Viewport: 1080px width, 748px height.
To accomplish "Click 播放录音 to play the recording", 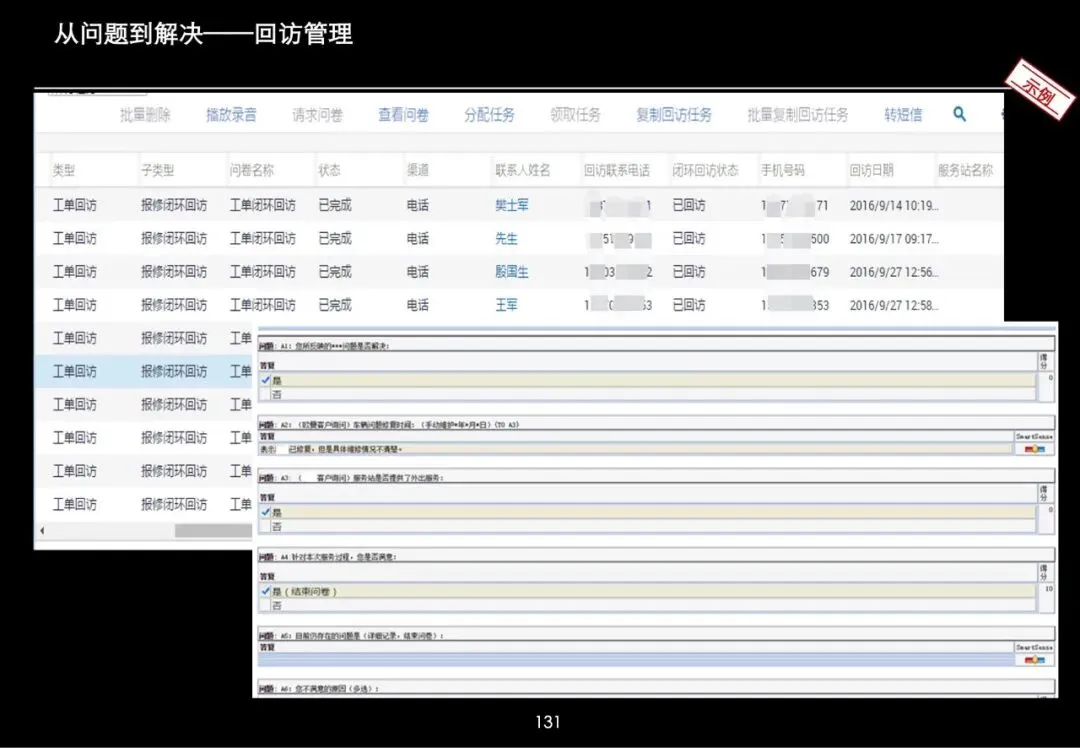I will coord(231,115).
